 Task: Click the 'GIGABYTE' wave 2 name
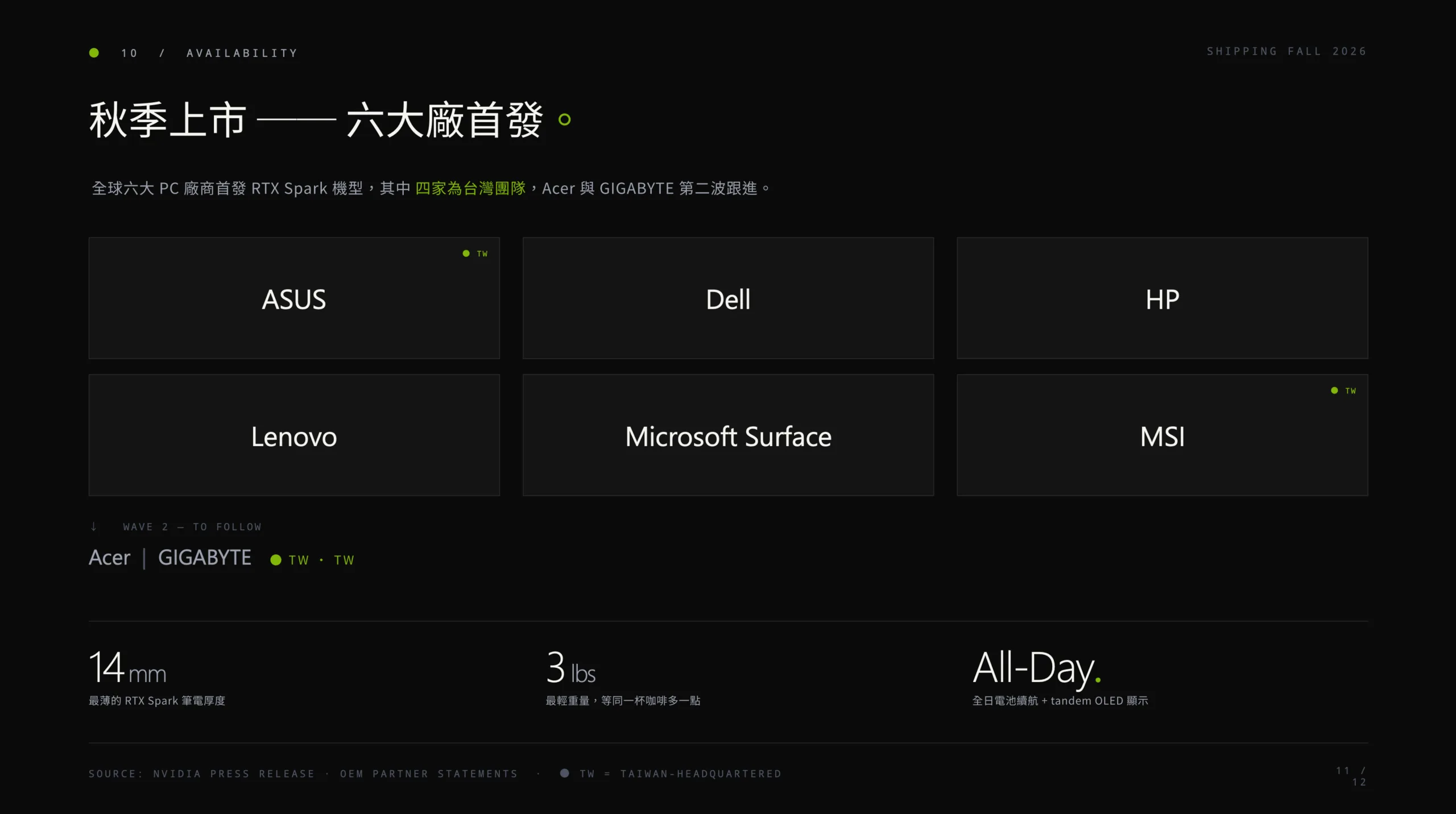pyautogui.click(x=205, y=558)
